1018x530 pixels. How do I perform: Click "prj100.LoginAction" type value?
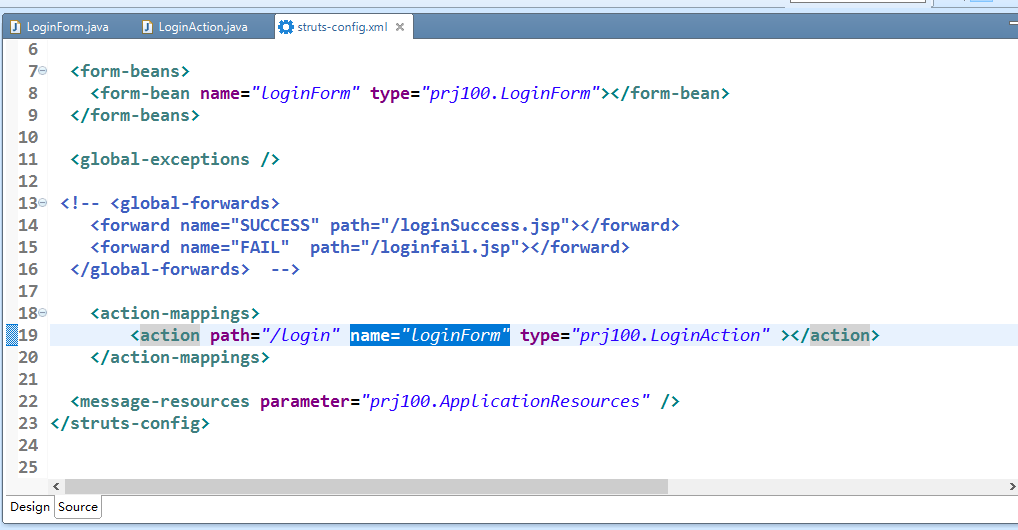[670, 335]
